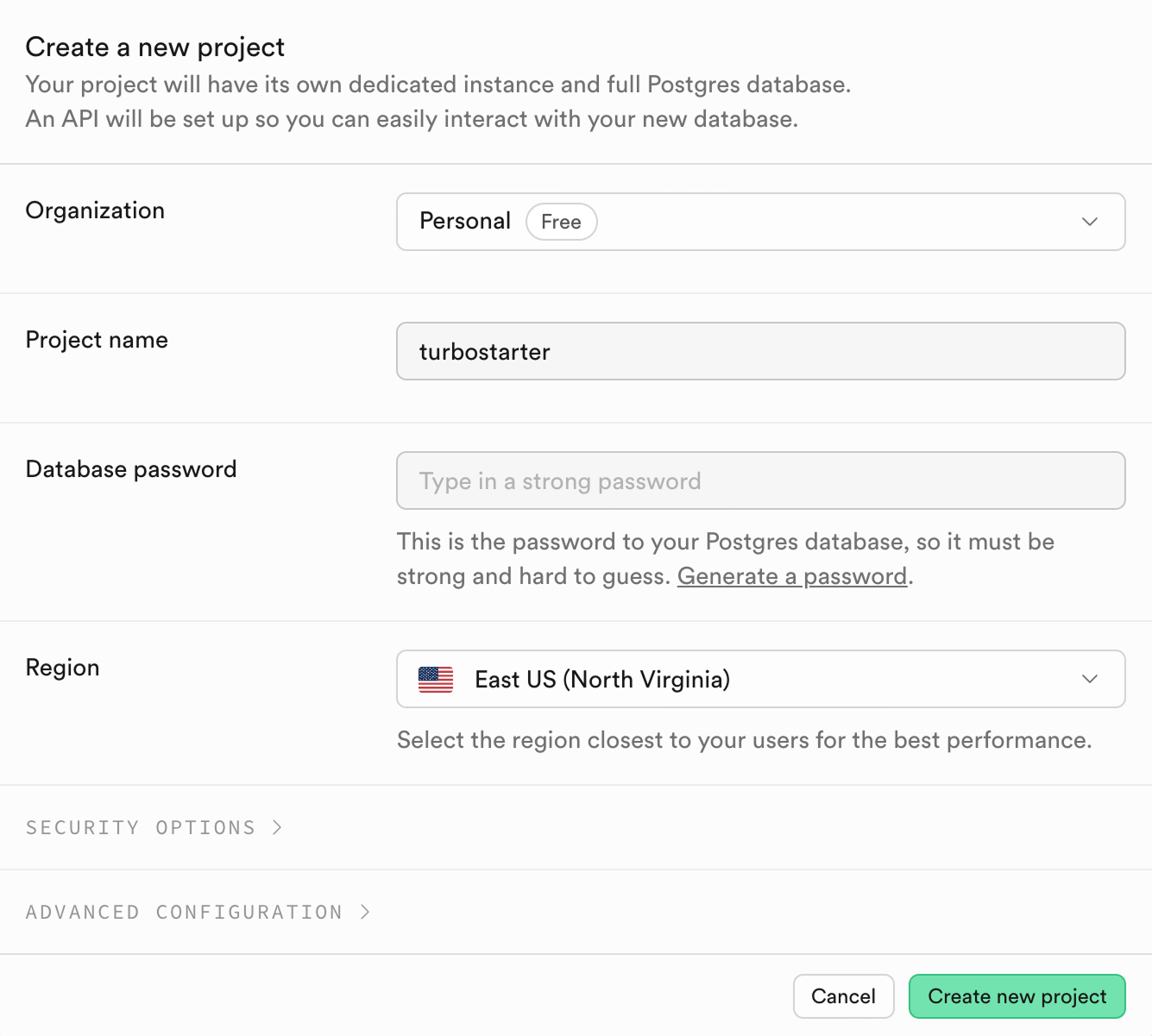Click the Generate a password link
1152x1036 pixels.
[x=791, y=575]
